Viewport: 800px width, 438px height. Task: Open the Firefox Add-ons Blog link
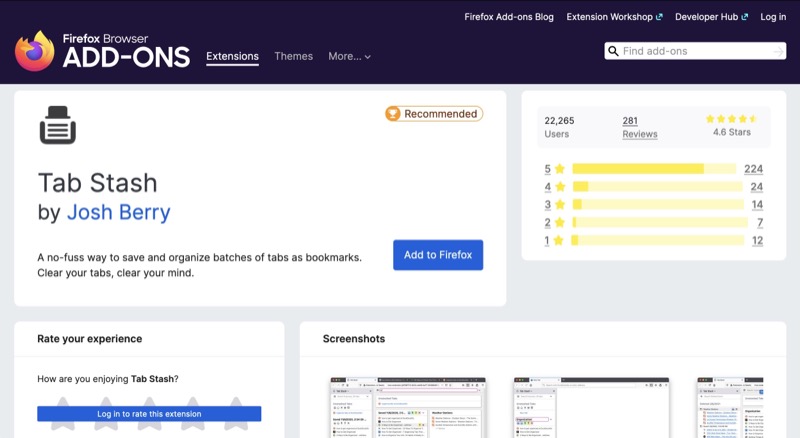pos(509,17)
